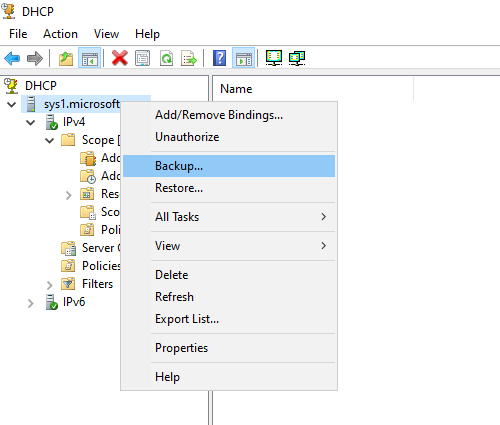
Task: Choose Unauthorize from context menu
Action: click(x=229, y=137)
